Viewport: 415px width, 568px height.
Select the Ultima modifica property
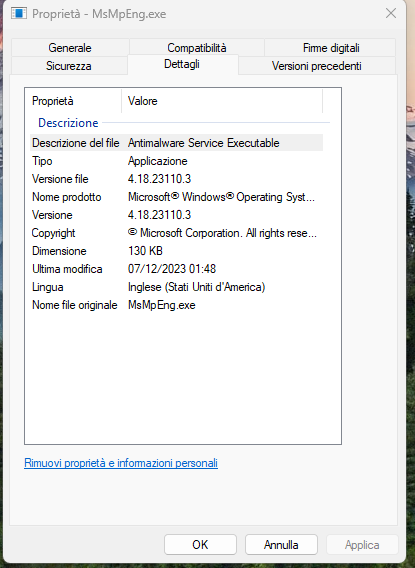[x=67, y=269]
